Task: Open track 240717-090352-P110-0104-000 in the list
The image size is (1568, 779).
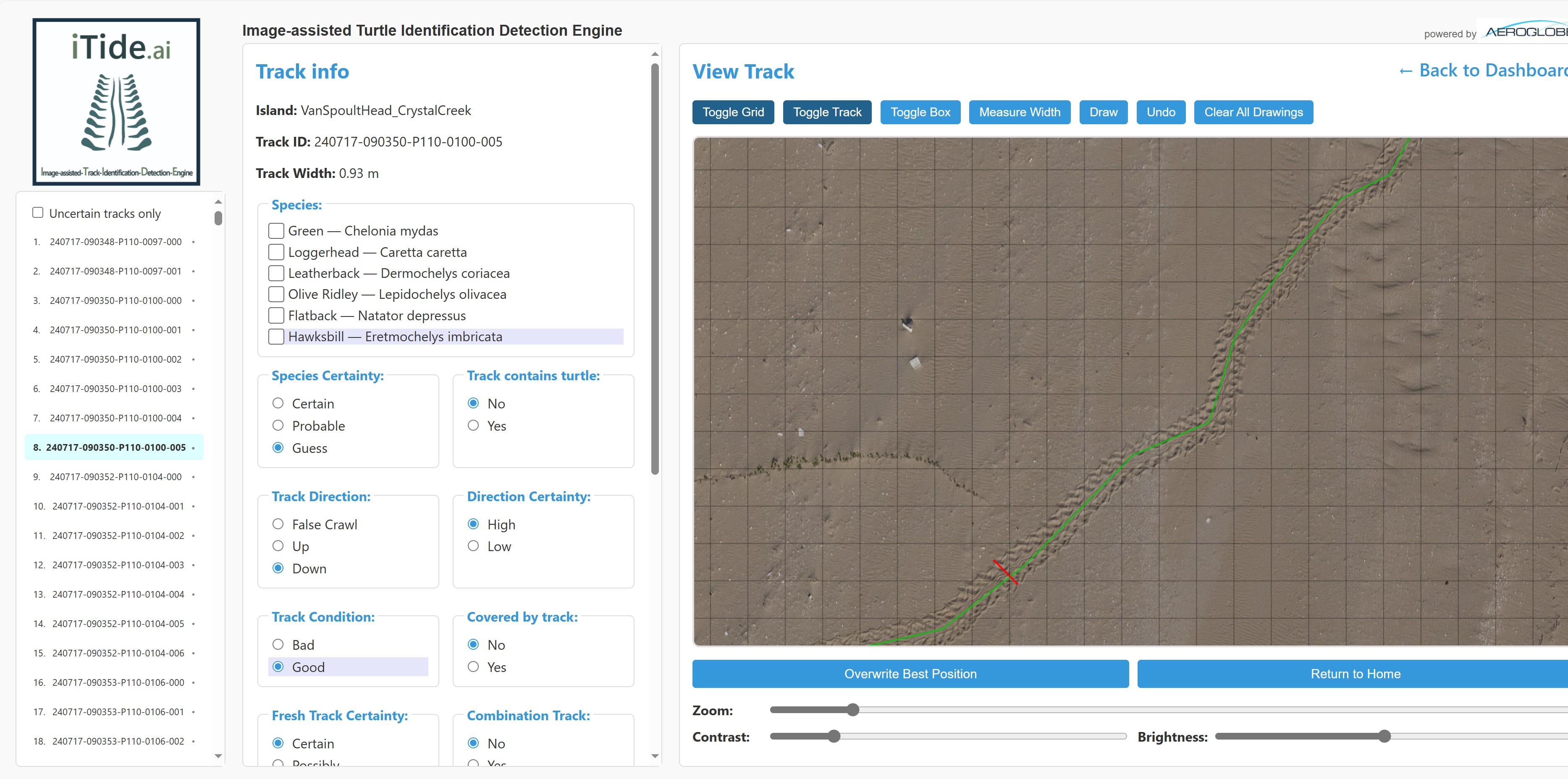Action: click(115, 476)
